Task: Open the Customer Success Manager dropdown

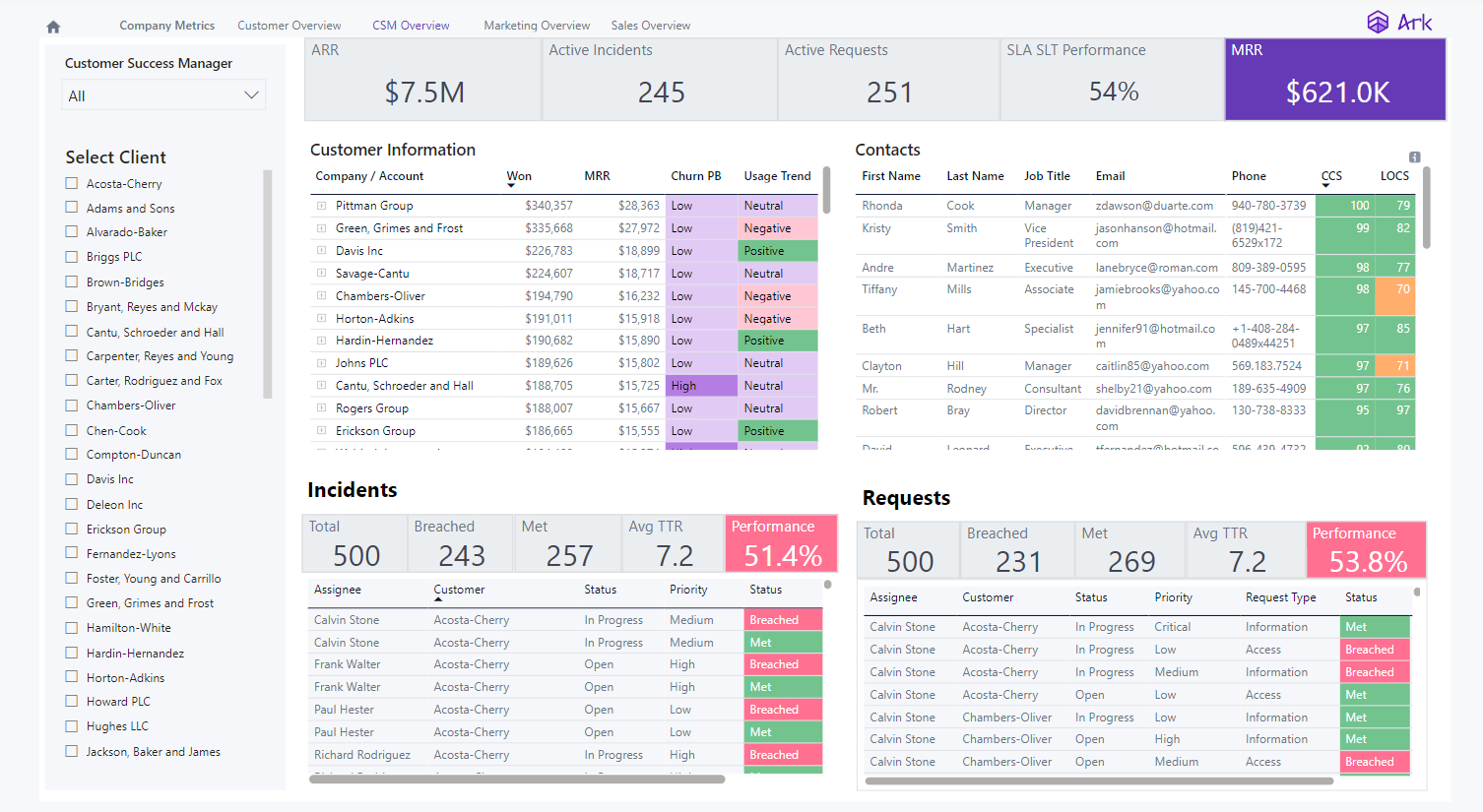Action: (163, 94)
